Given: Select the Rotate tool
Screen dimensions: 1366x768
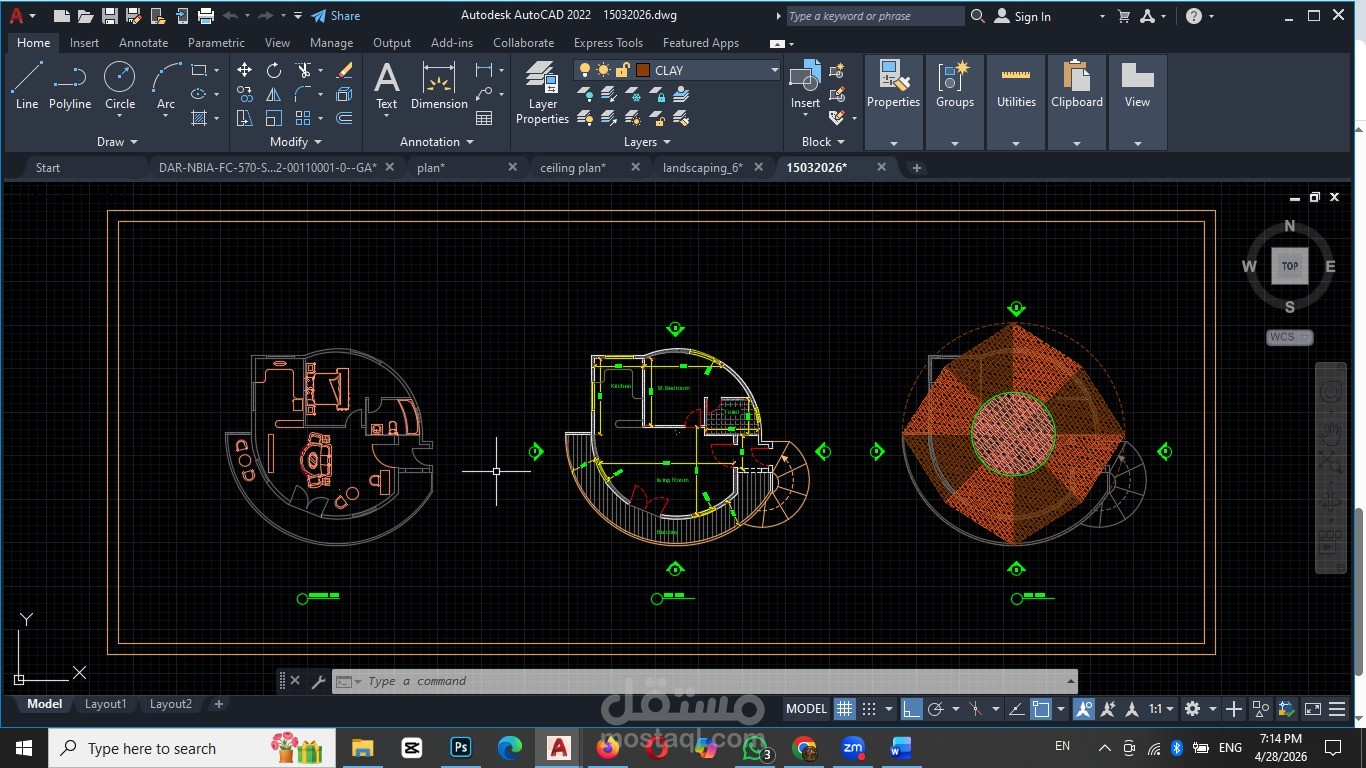Looking at the screenshot, I should tap(274, 70).
